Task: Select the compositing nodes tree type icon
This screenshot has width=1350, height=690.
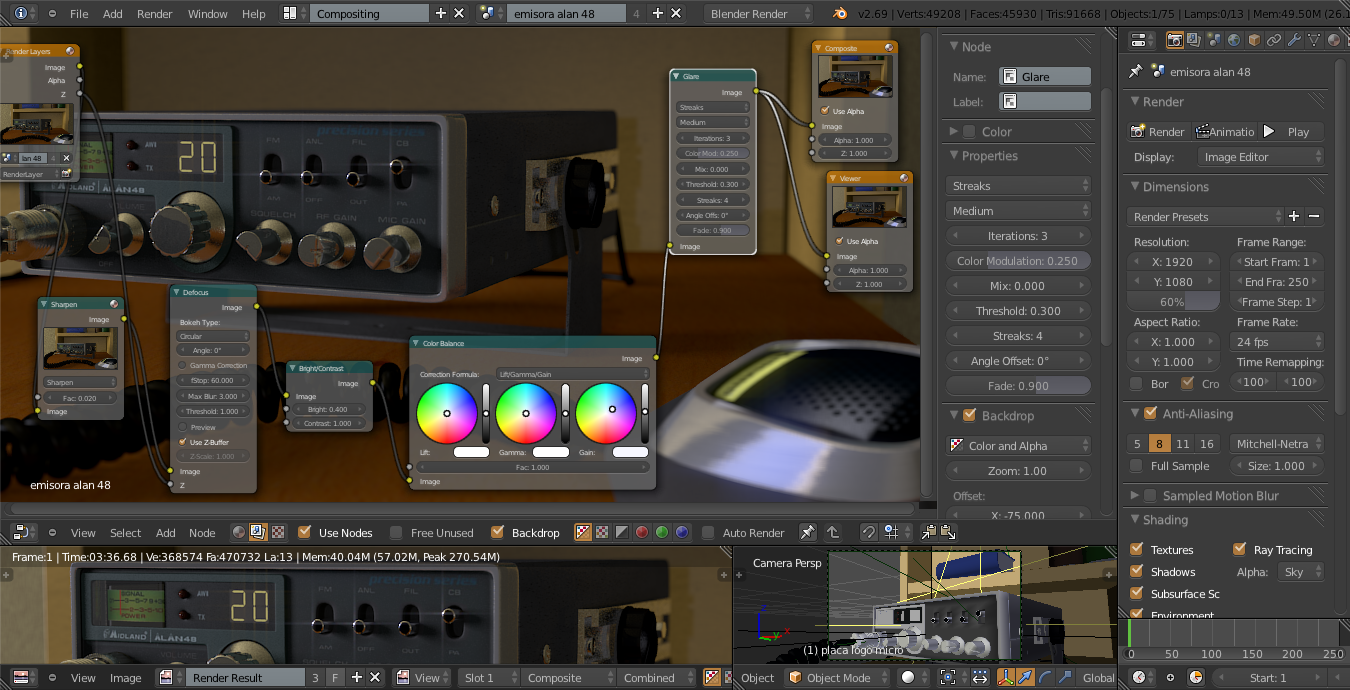Action: click(258, 533)
